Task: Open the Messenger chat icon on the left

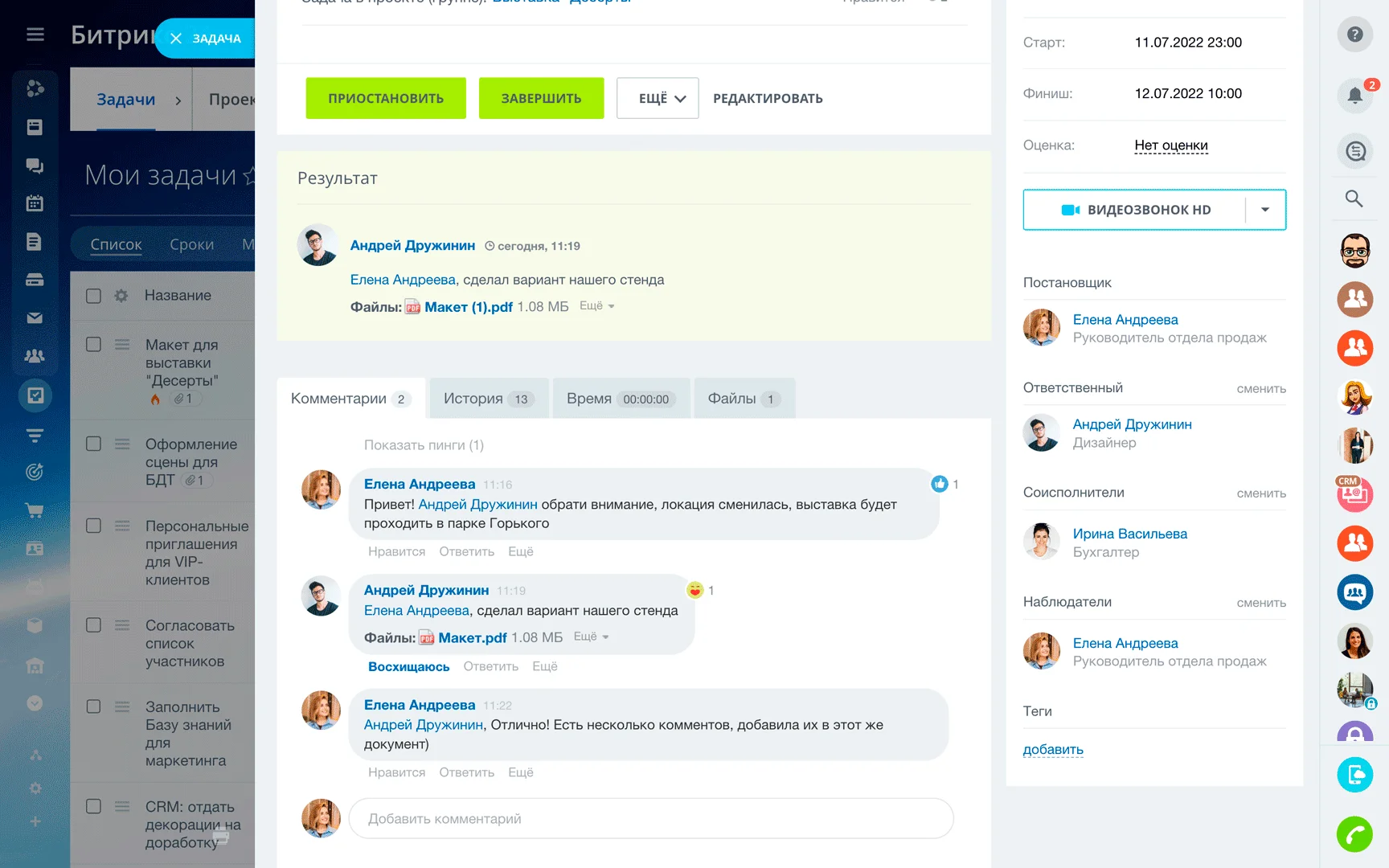Action: coord(35,166)
